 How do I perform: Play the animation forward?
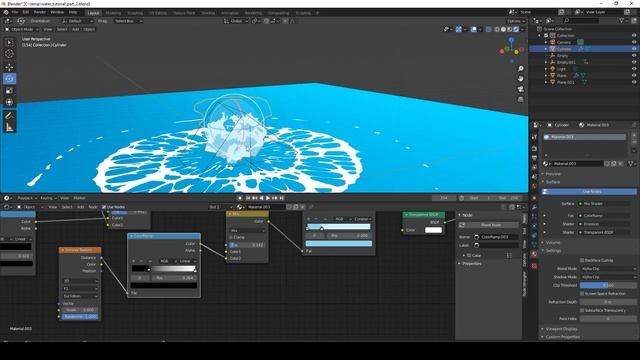[268, 198]
